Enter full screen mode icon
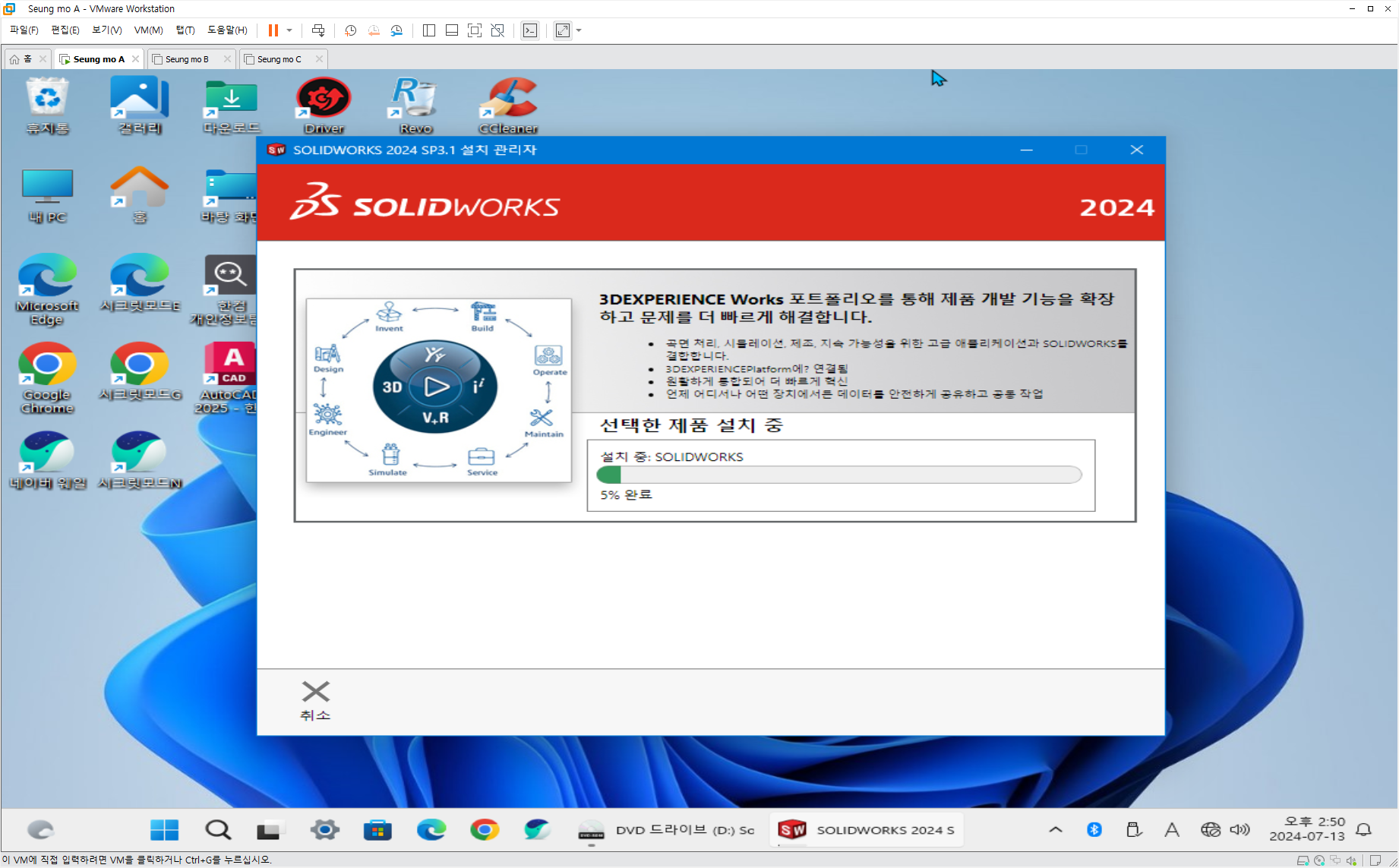Viewport: 1399px width, 868px height. (475, 30)
